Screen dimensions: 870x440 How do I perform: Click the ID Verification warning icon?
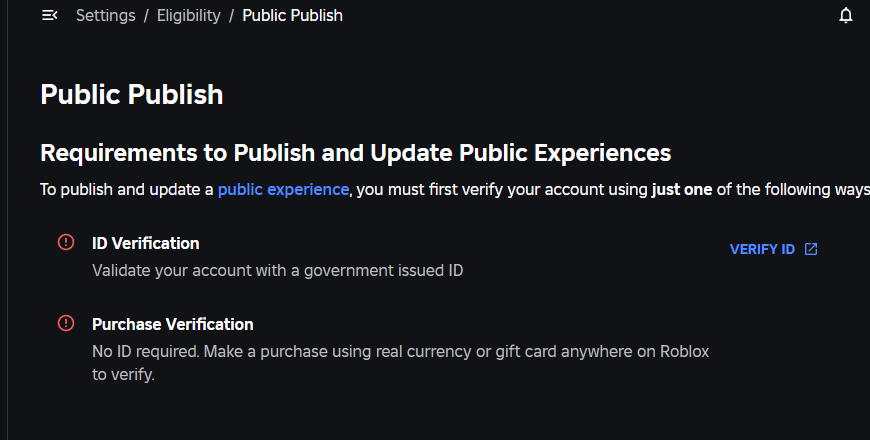[66, 242]
